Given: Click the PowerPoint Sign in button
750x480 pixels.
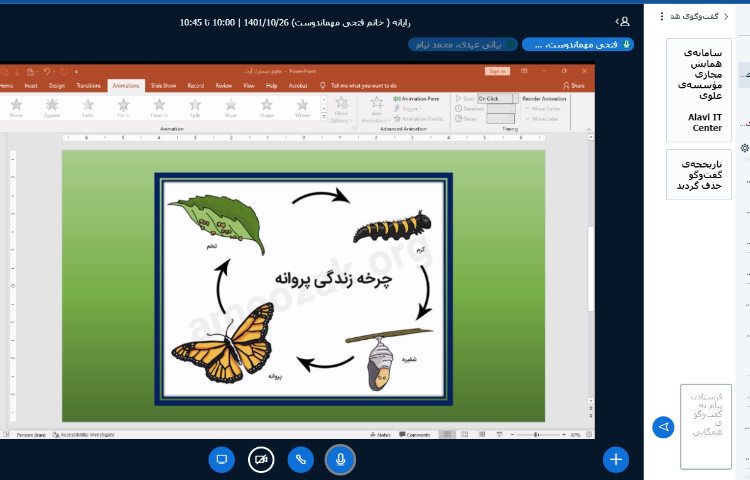Looking at the screenshot, I should tap(497, 71).
